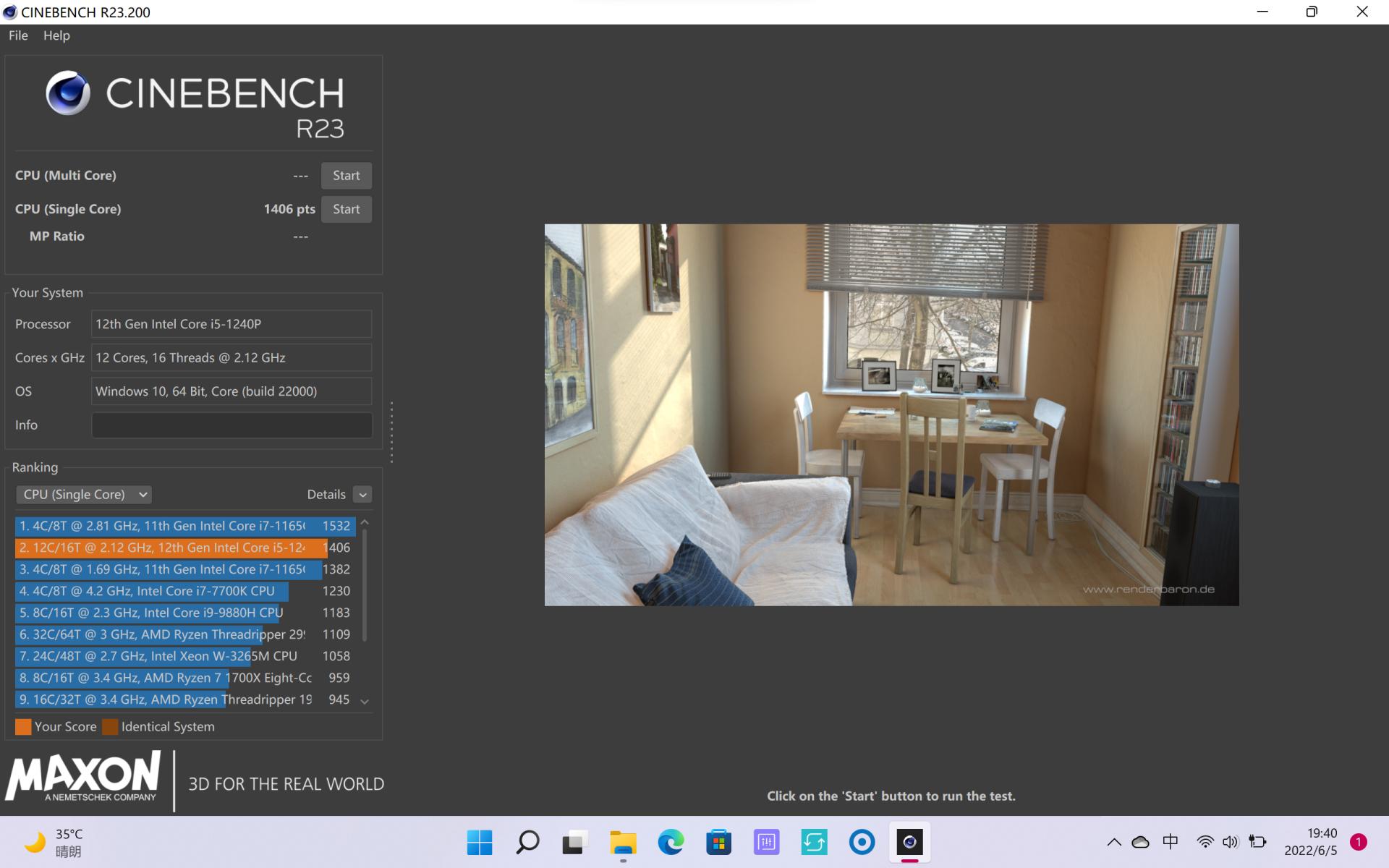Click in the Info input field
Screen dimensions: 1389x868
click(231, 425)
